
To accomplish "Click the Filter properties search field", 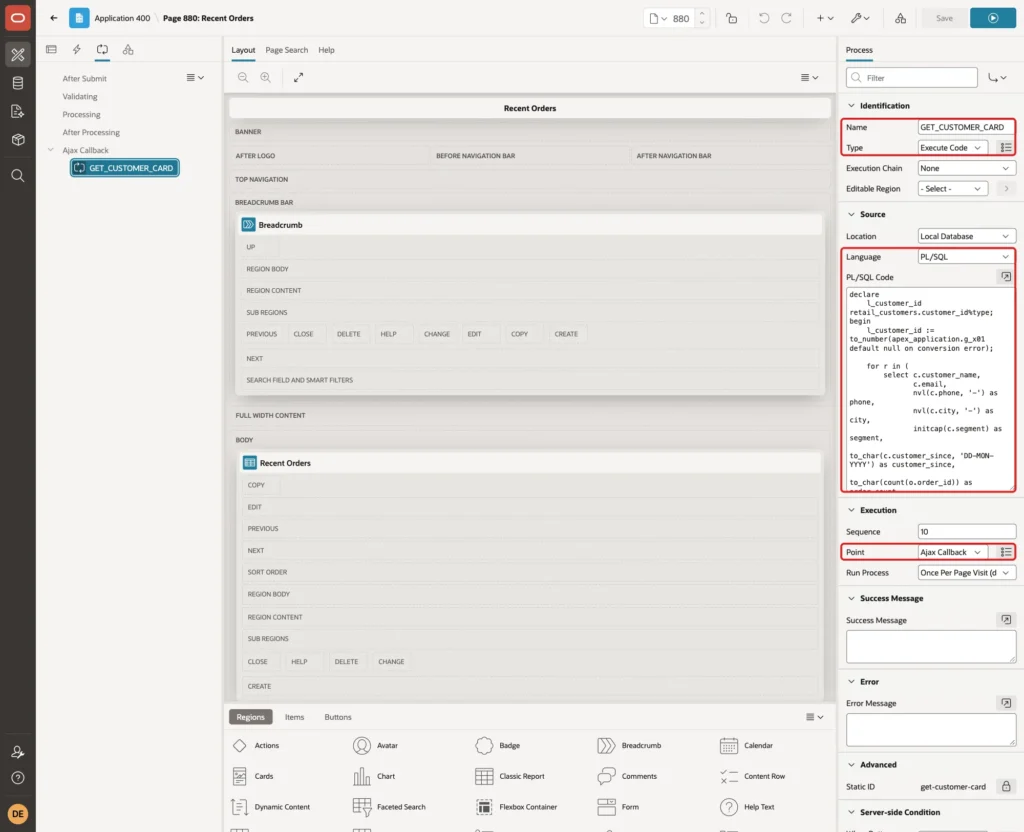I will (x=912, y=78).
